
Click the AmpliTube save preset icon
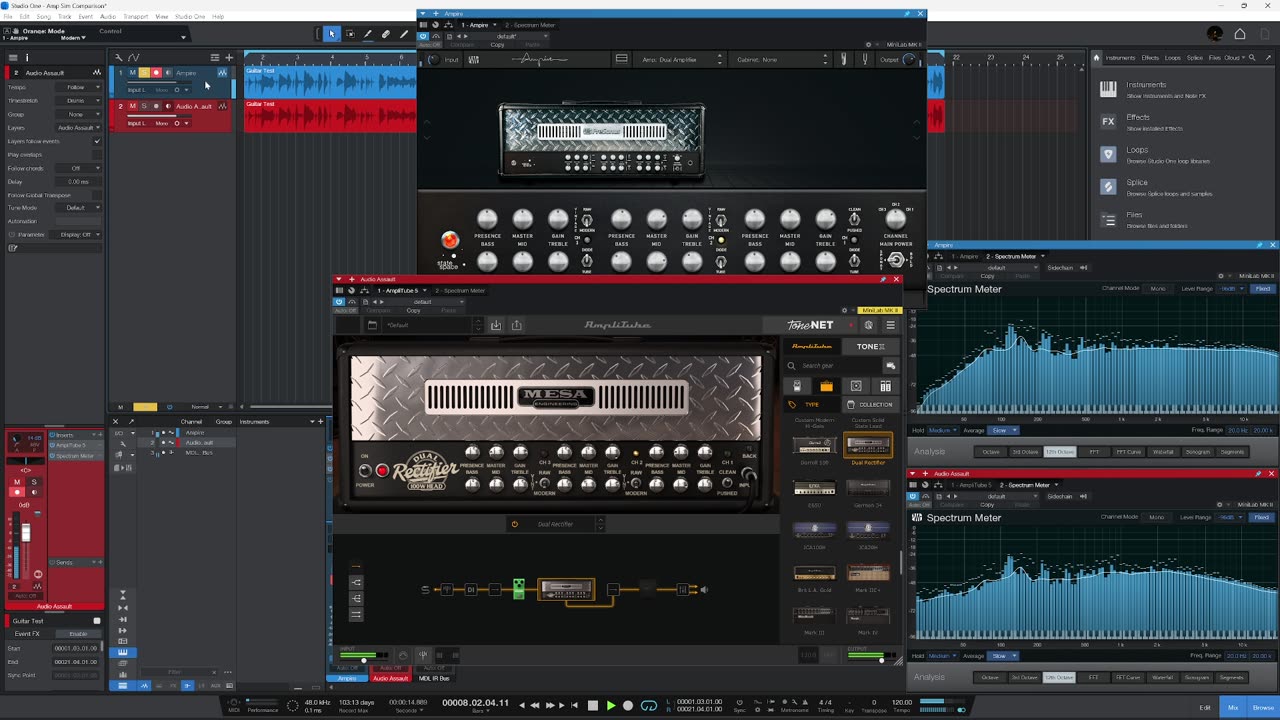coord(495,325)
